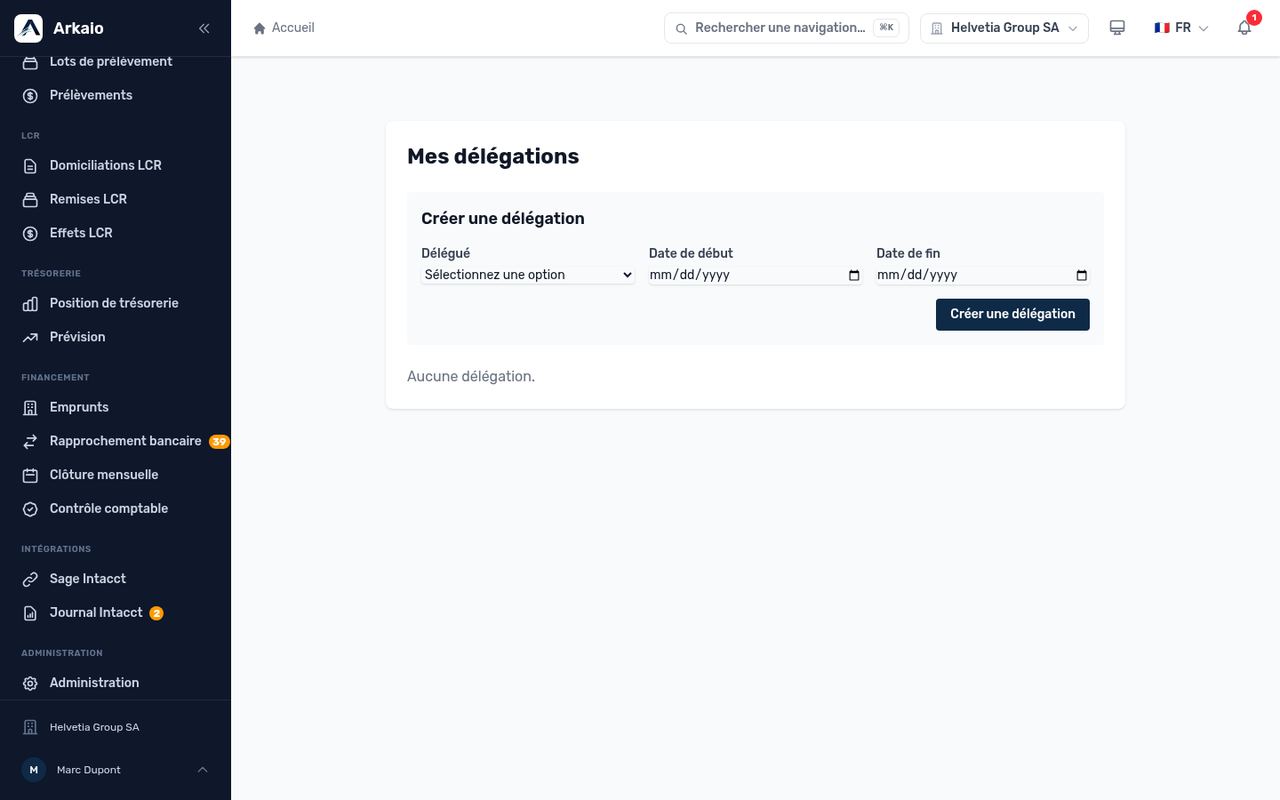Open the FR language dropdown
Viewport: 1280px width, 800px height.
tap(1181, 28)
